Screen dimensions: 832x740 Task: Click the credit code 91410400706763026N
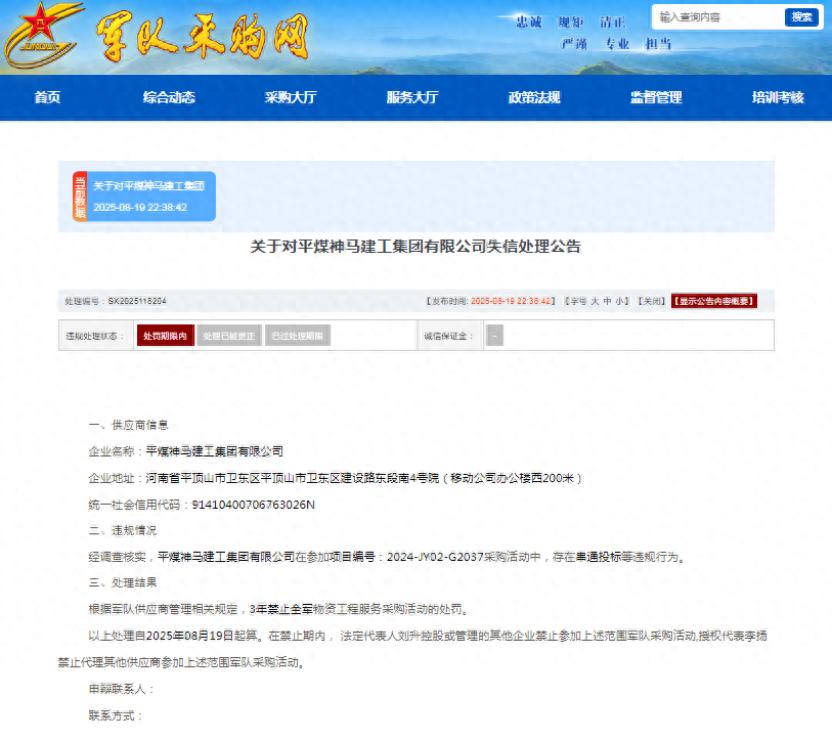(253, 505)
